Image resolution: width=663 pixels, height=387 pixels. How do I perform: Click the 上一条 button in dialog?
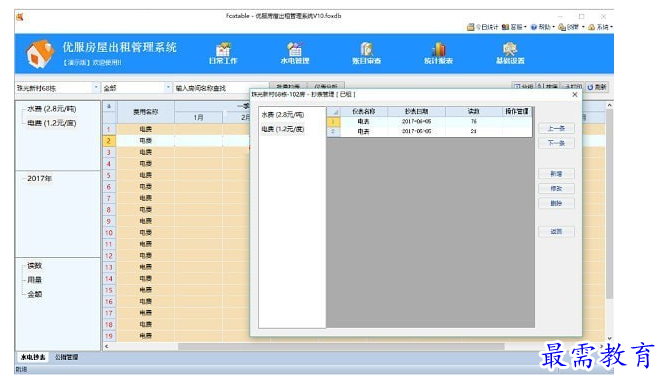(556, 129)
